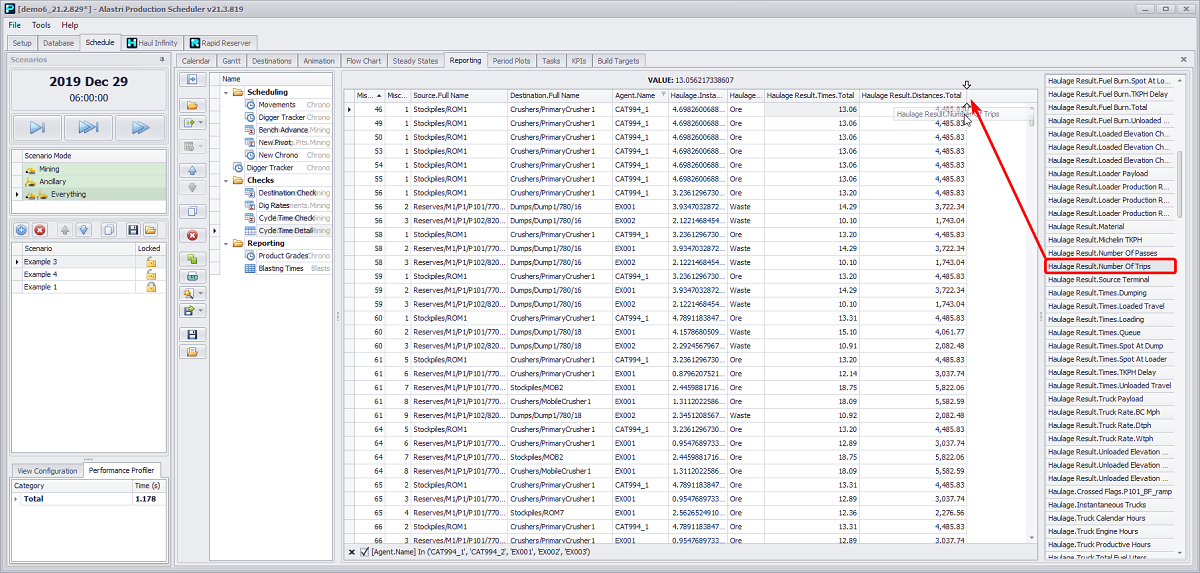This screenshot has height=573, width=1200.
Task: Click the save icon in report toolbar
Action: click(x=191, y=334)
